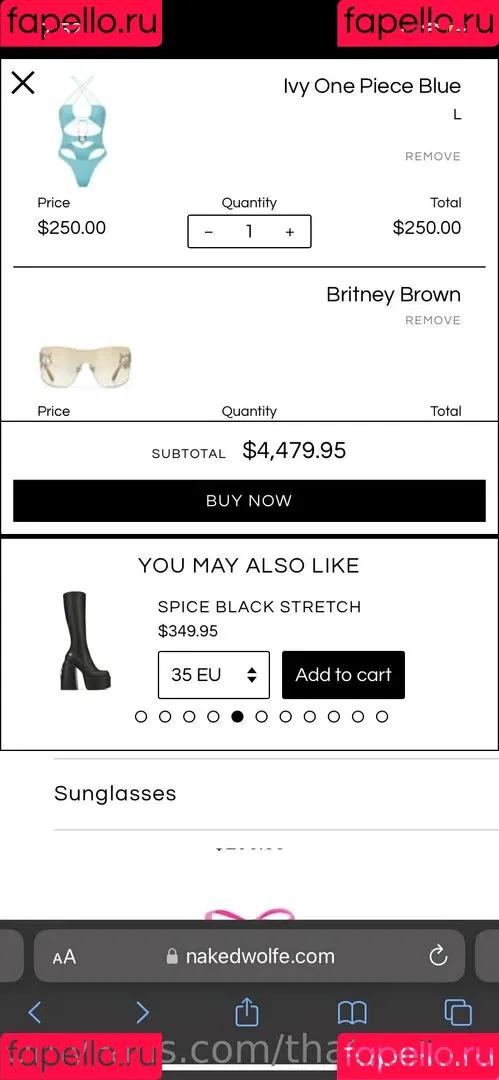Viewport: 499px width, 1080px height.
Task: Reload page via address bar icon
Action: tap(438, 955)
